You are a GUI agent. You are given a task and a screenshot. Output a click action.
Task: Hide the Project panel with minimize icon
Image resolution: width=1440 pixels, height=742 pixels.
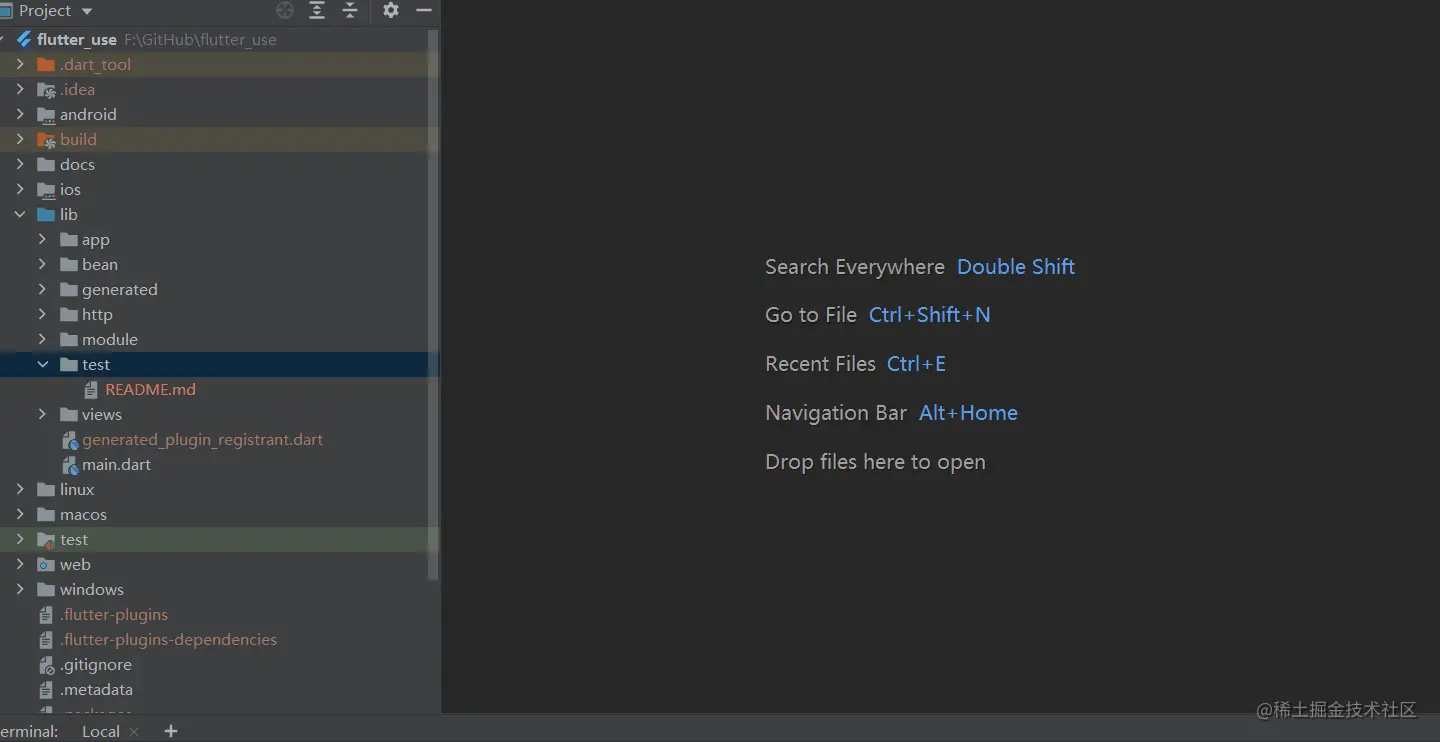424,10
